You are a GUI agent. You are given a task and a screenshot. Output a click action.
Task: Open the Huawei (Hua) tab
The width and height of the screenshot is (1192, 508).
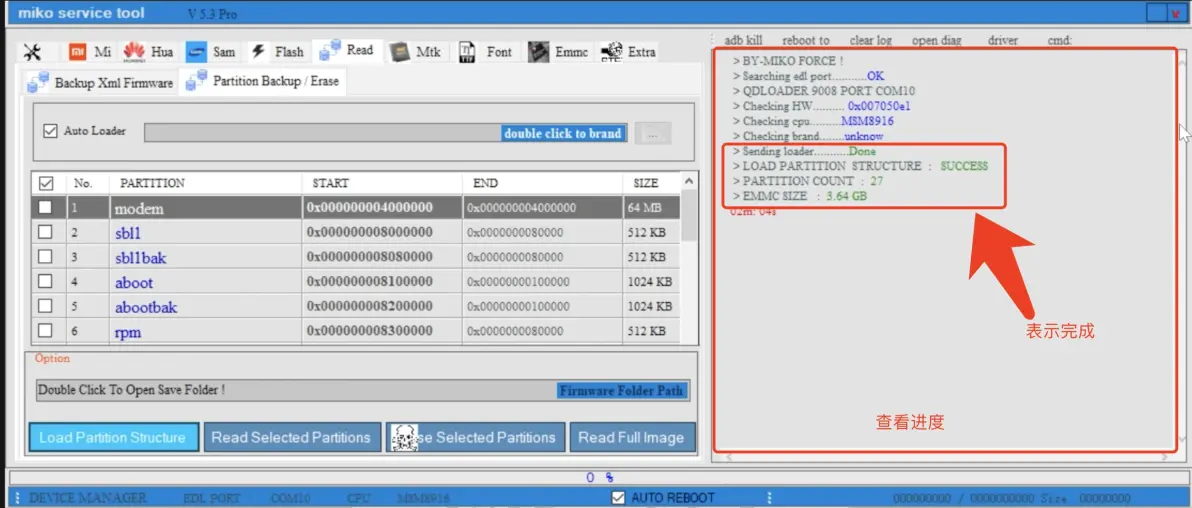[148, 52]
